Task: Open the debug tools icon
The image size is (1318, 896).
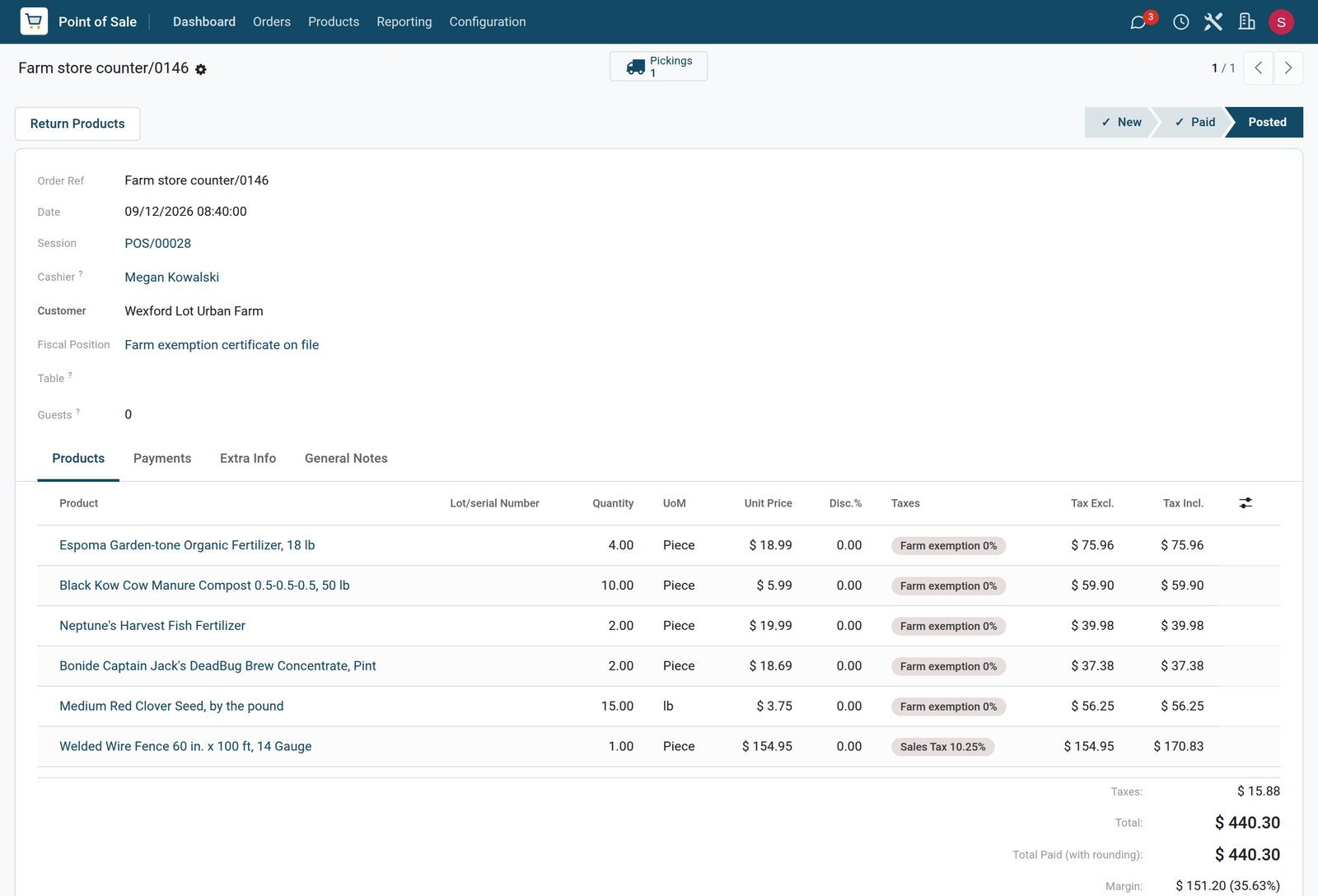Action: coord(1213,21)
